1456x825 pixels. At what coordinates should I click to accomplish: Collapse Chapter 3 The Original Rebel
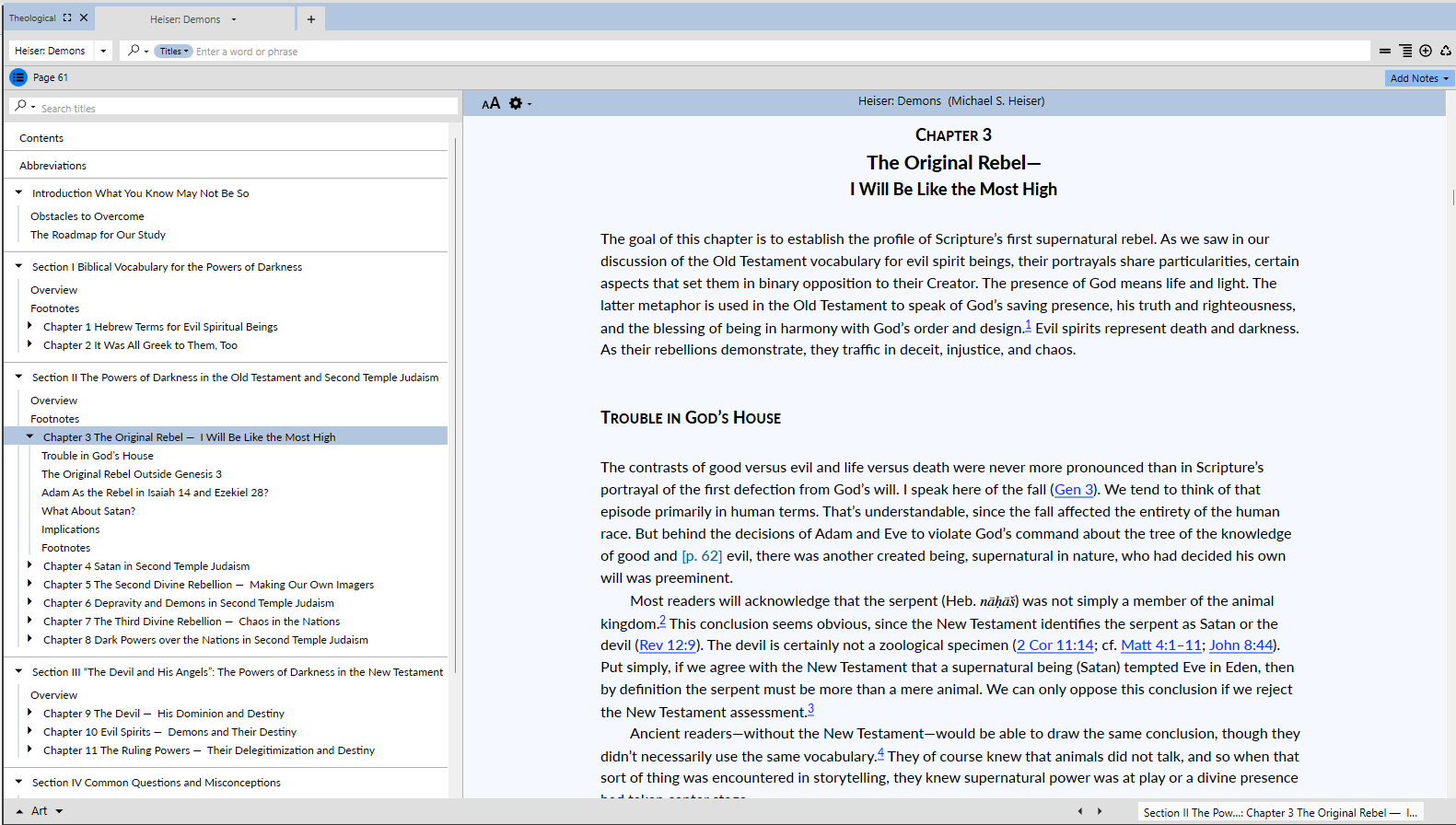click(x=29, y=436)
